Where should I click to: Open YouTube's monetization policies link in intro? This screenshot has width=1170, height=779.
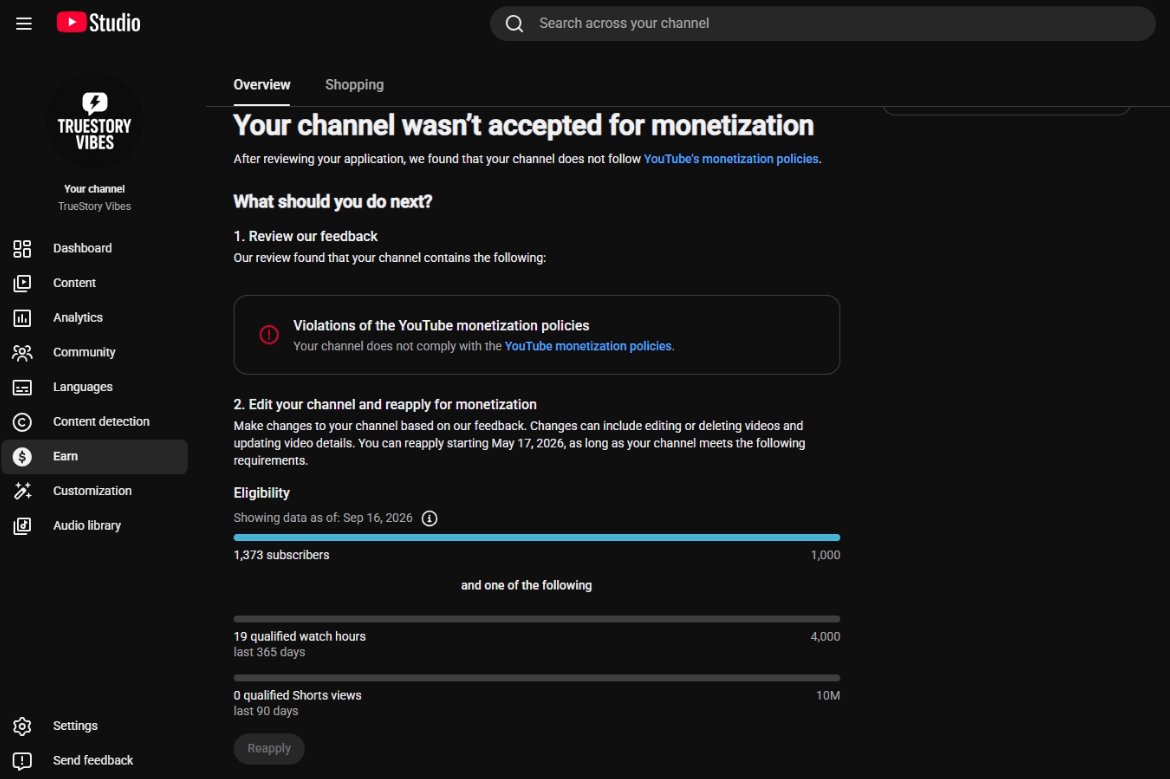pyautogui.click(x=731, y=159)
